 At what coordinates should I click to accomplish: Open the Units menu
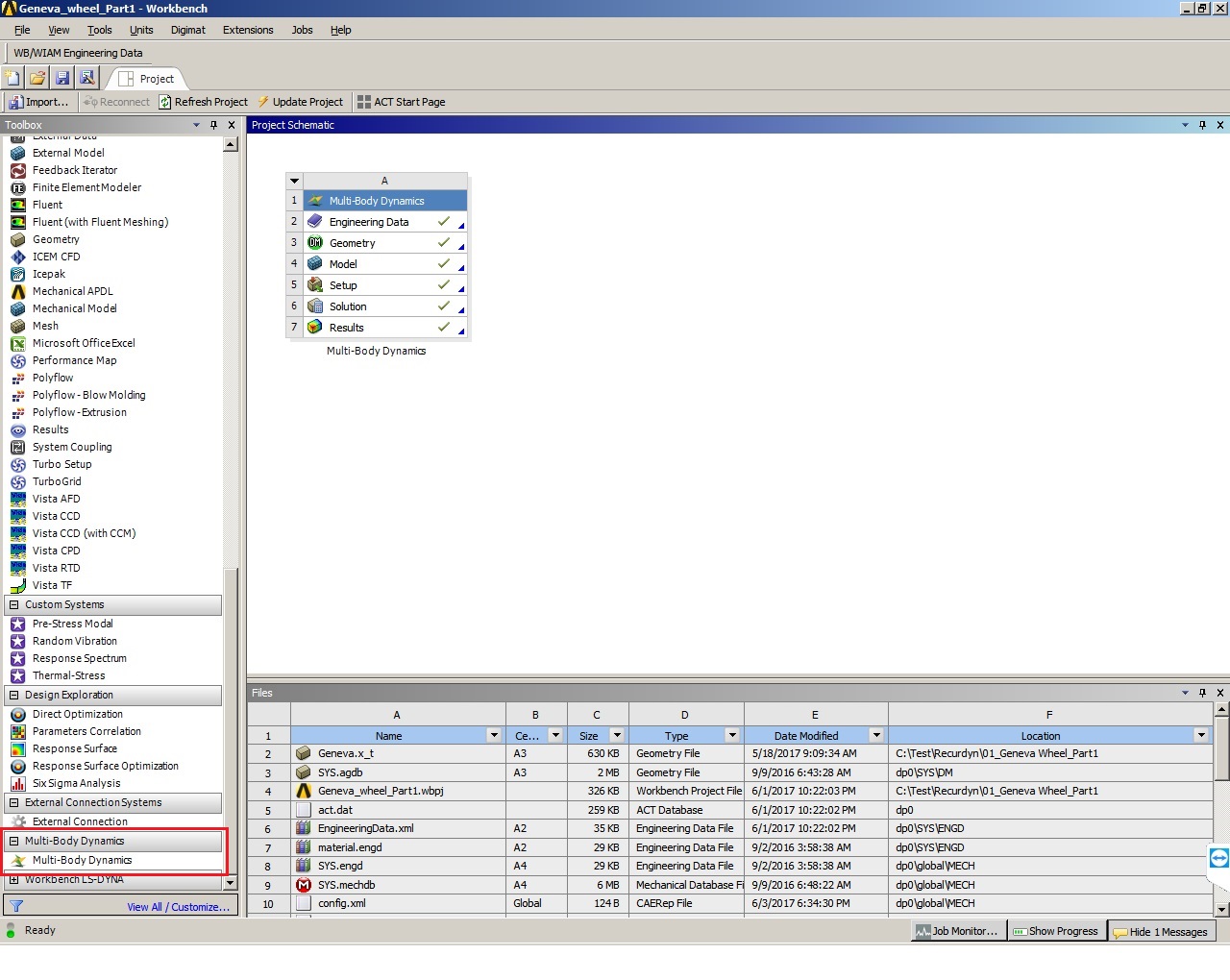point(141,30)
